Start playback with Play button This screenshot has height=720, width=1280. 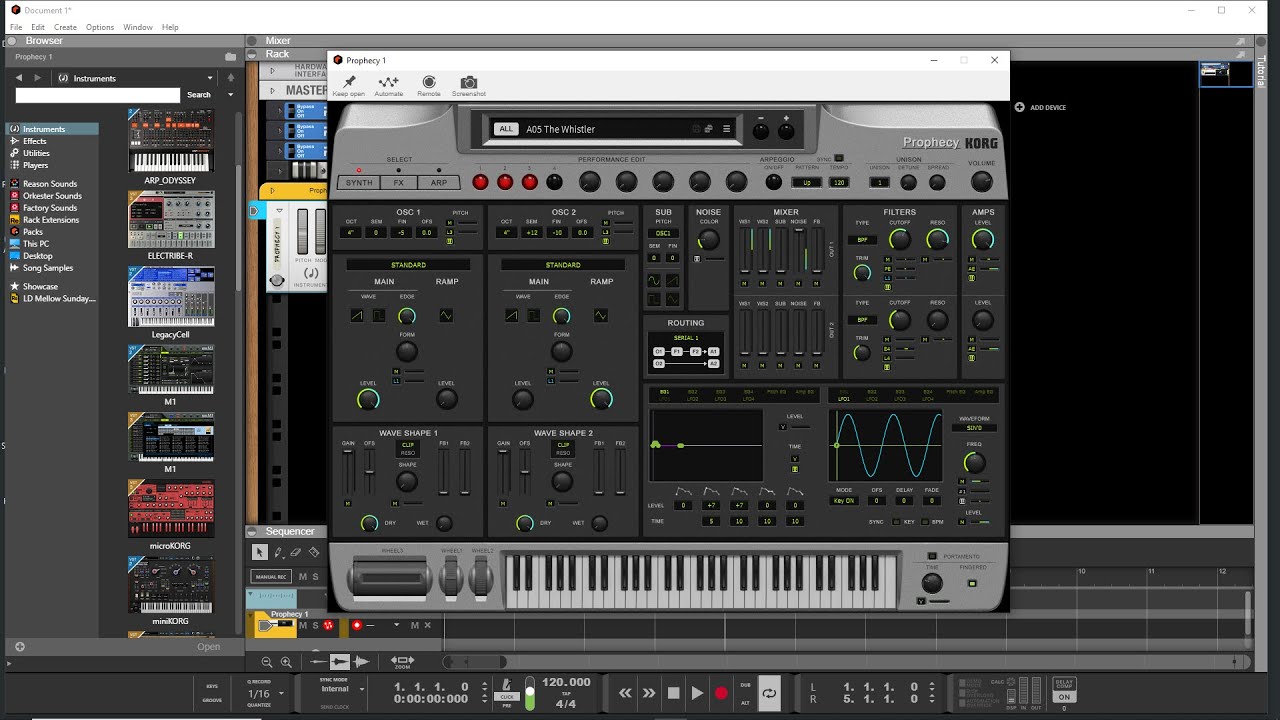(x=697, y=693)
